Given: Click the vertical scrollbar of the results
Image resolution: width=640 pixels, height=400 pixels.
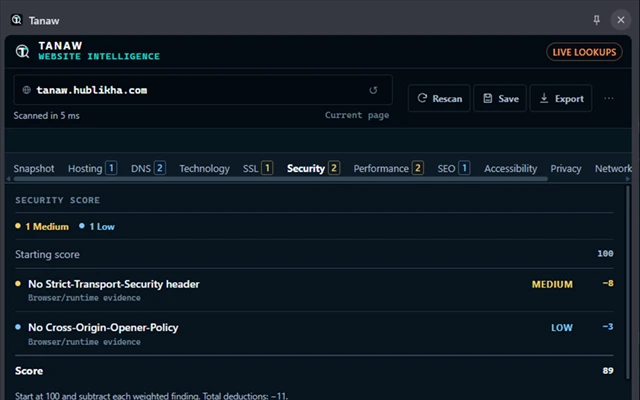Looking at the screenshot, I should click(628, 282).
